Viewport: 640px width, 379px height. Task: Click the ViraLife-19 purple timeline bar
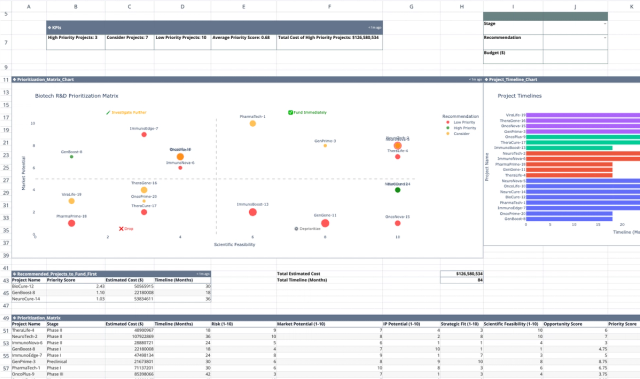[583, 115]
